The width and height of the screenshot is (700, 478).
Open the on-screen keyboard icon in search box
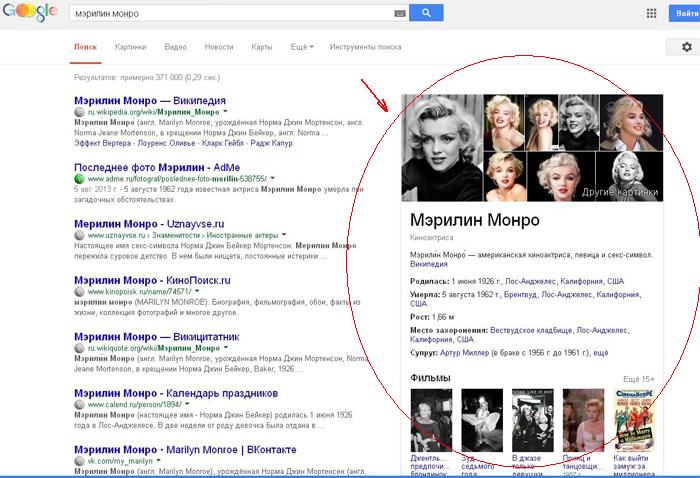tap(401, 14)
